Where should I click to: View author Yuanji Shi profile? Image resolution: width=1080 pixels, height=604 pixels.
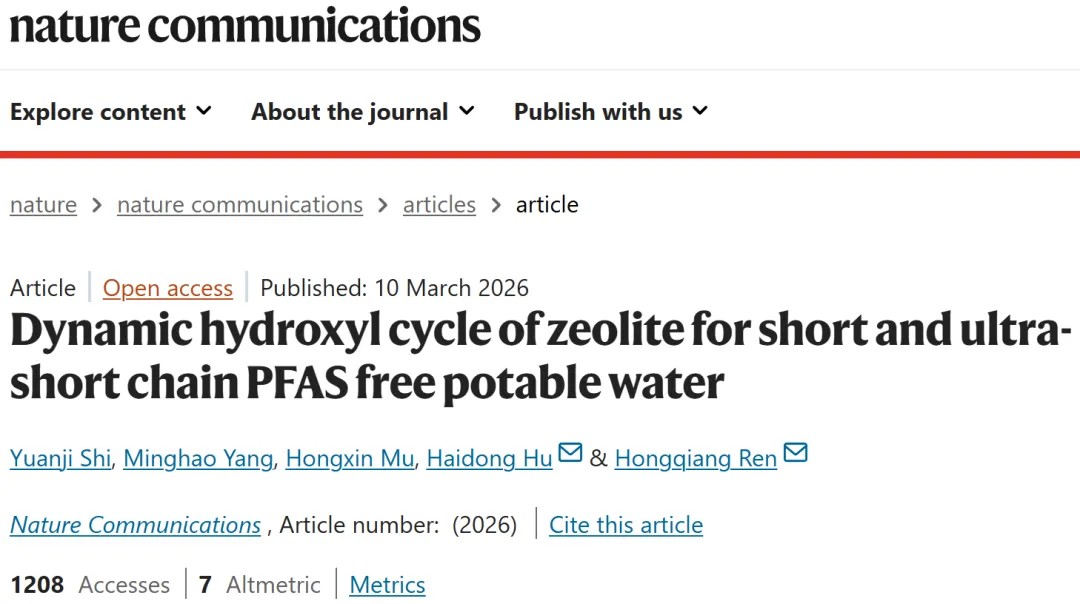tap(61, 459)
